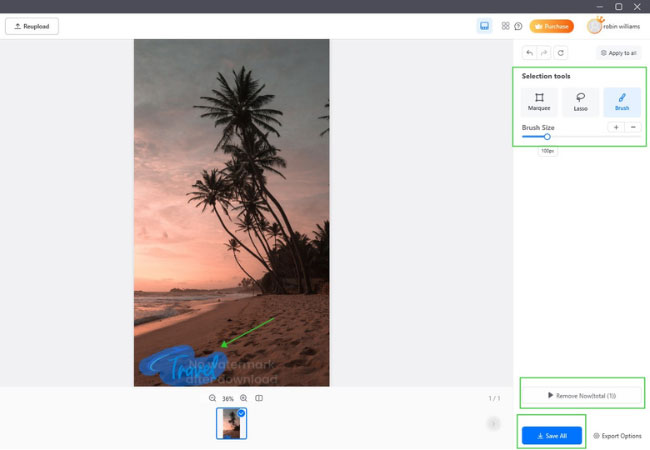
Task: Decrease brush size with minus button
Action: [x=633, y=127]
